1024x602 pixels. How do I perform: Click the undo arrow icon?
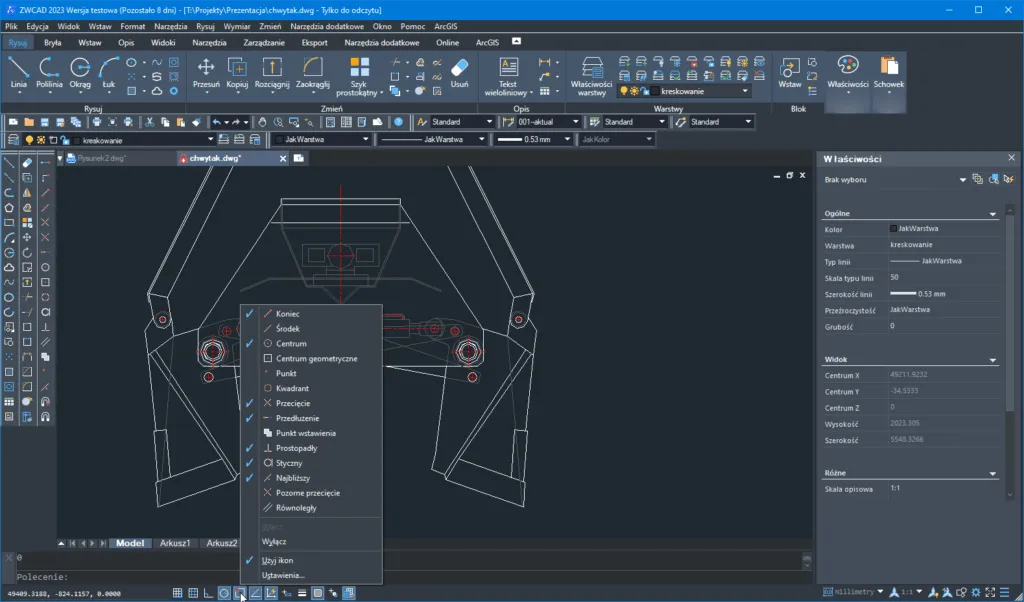pos(217,122)
